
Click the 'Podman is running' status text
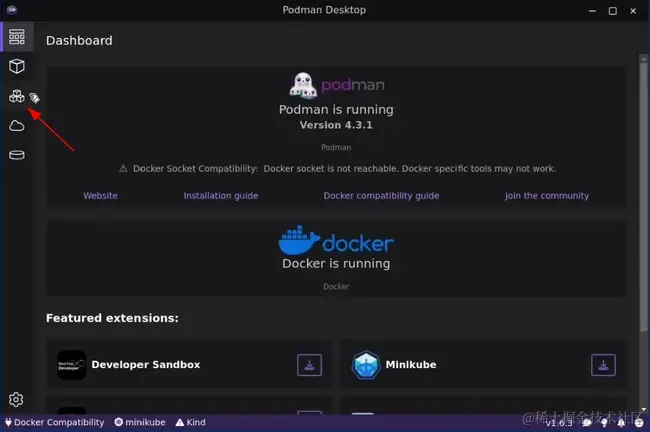pyautogui.click(x=336, y=109)
